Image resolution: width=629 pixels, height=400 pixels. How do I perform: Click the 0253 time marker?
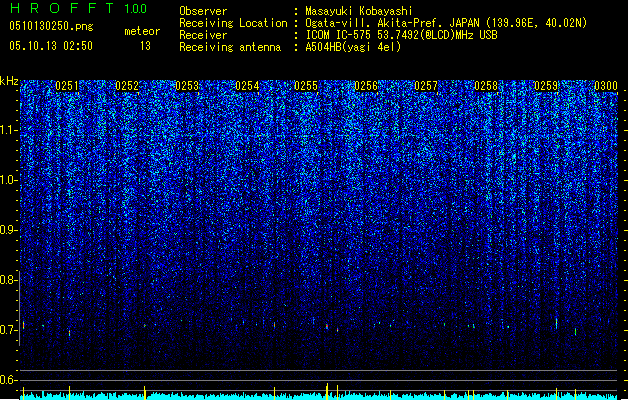pos(187,86)
